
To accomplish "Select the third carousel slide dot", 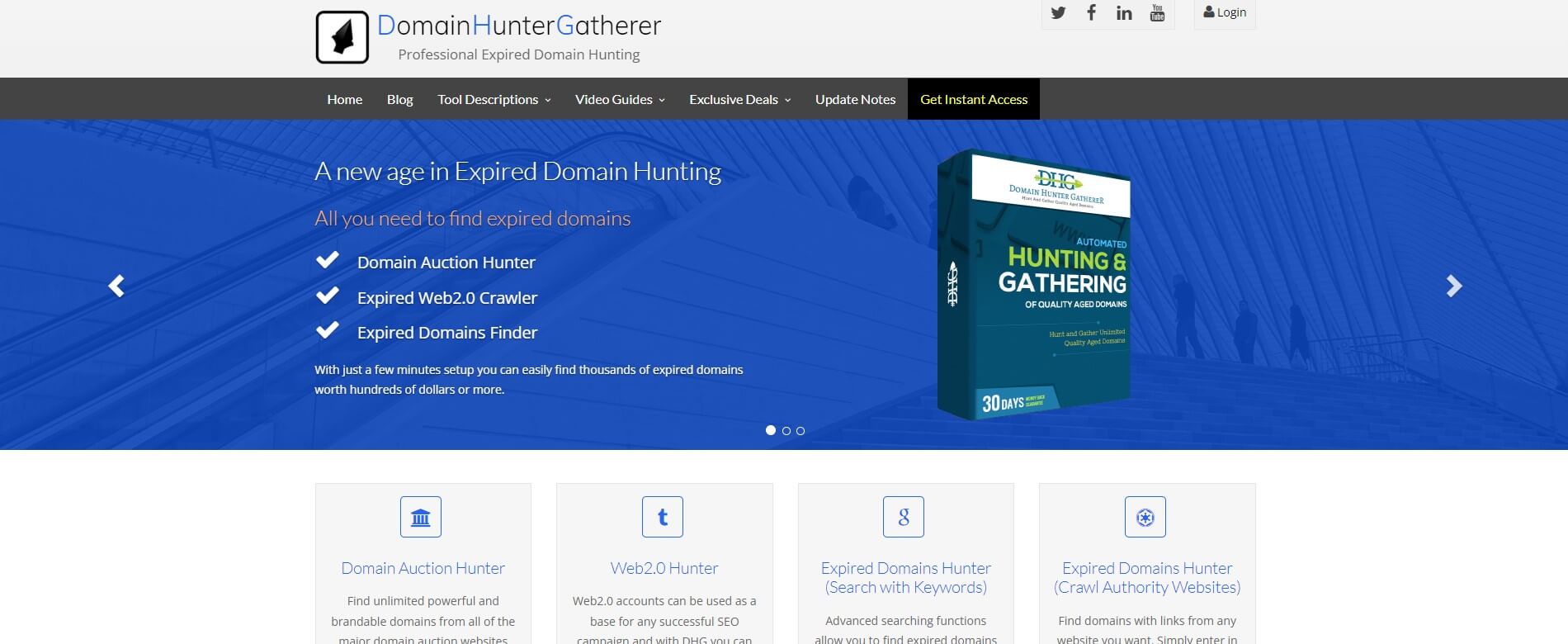I will 801,431.
